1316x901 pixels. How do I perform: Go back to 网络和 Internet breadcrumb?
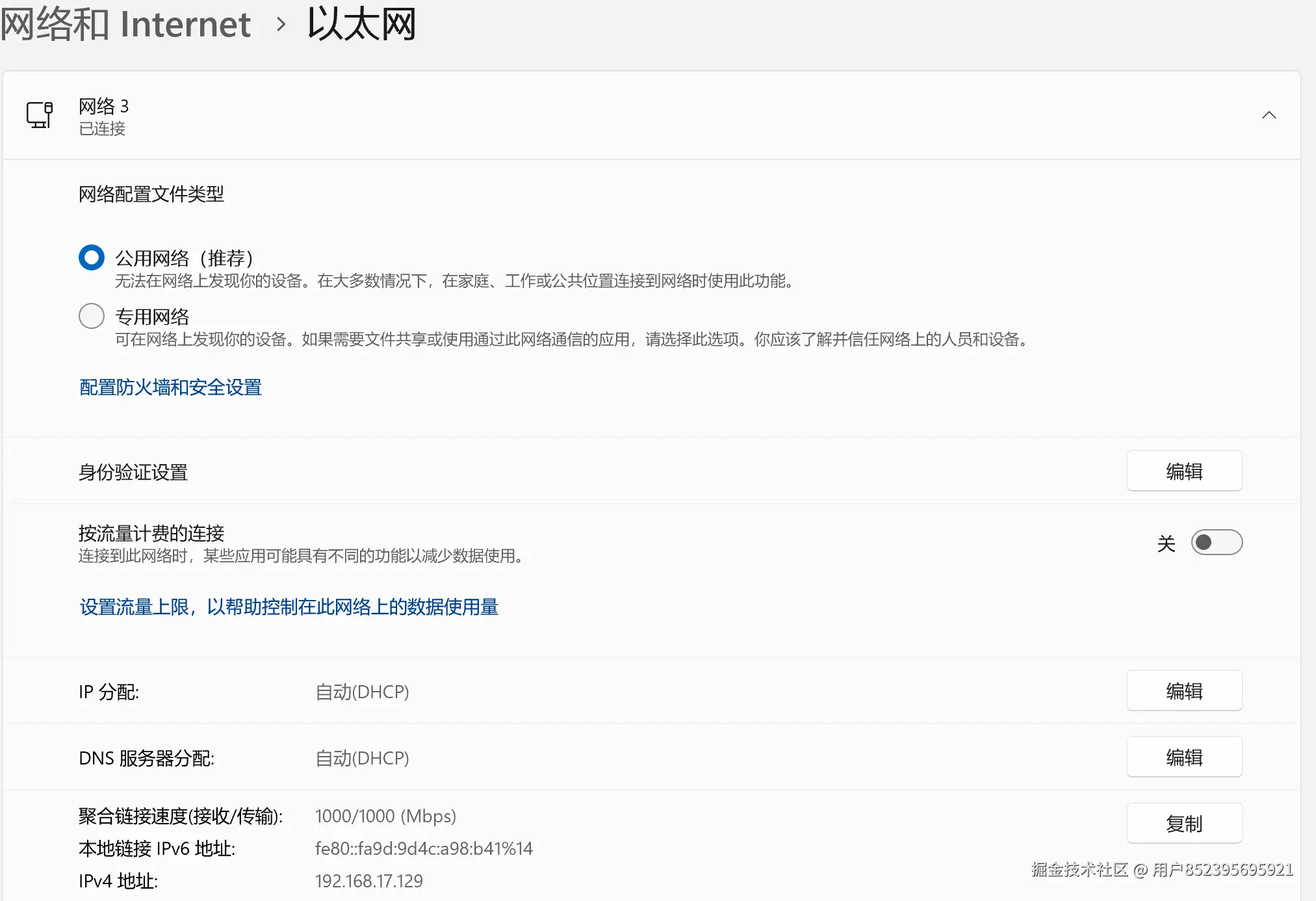[x=126, y=25]
